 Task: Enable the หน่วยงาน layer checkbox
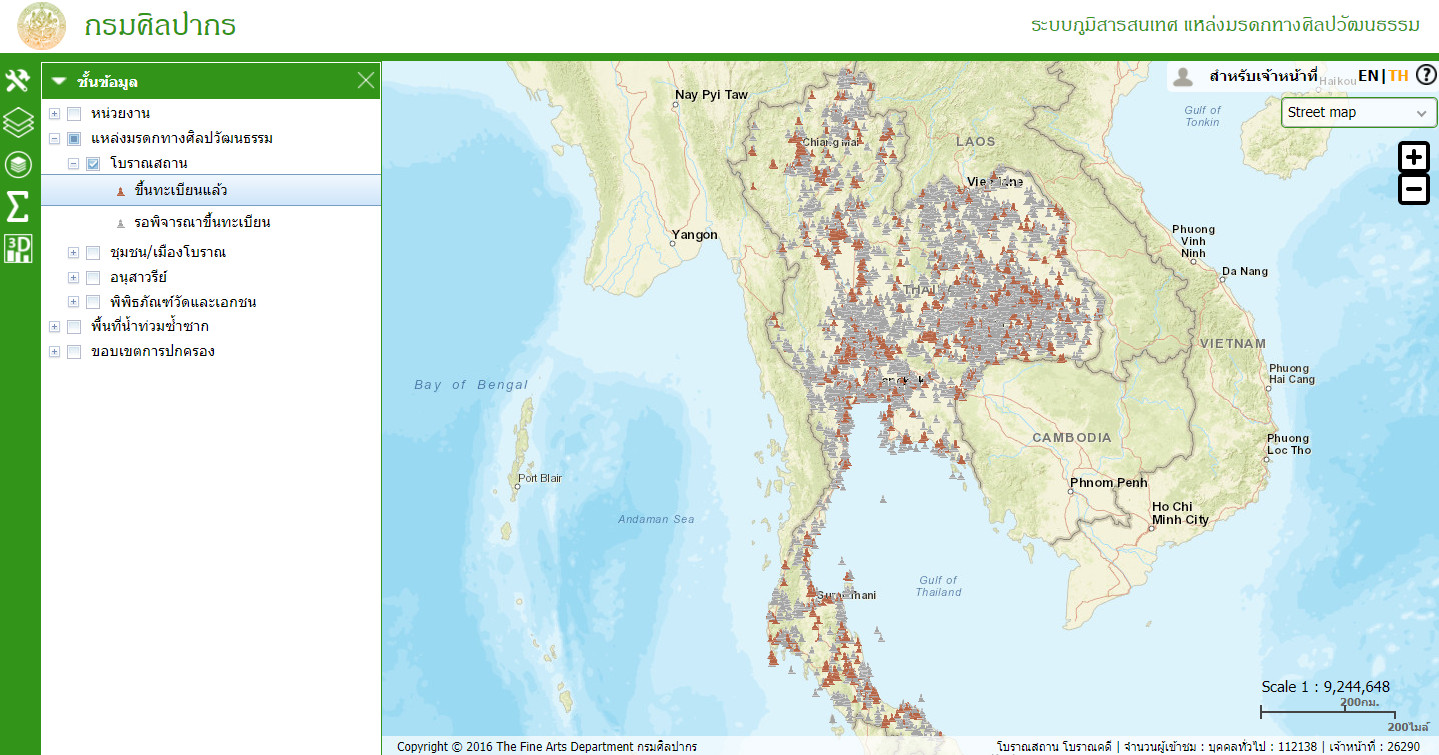pyautogui.click(x=74, y=114)
